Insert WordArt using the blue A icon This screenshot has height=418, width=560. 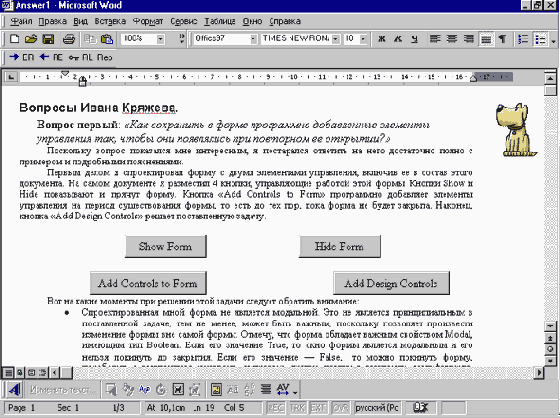coord(14,389)
